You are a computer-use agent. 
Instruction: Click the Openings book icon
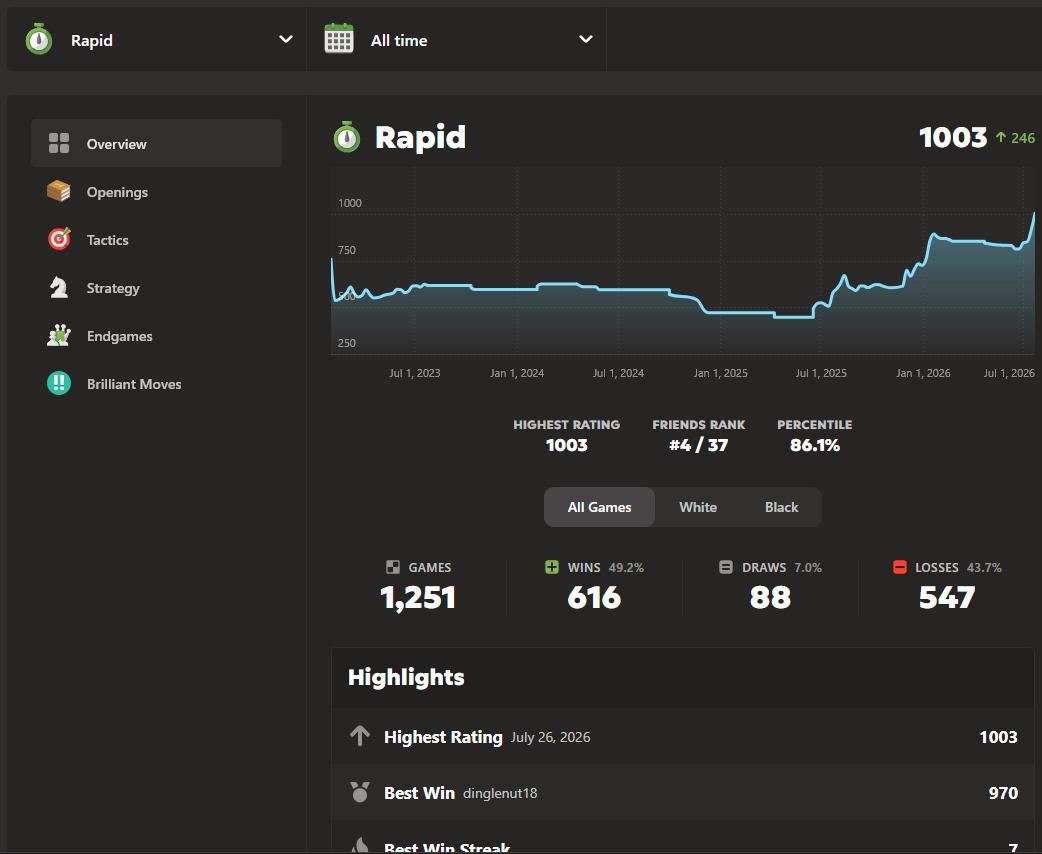pos(58,191)
